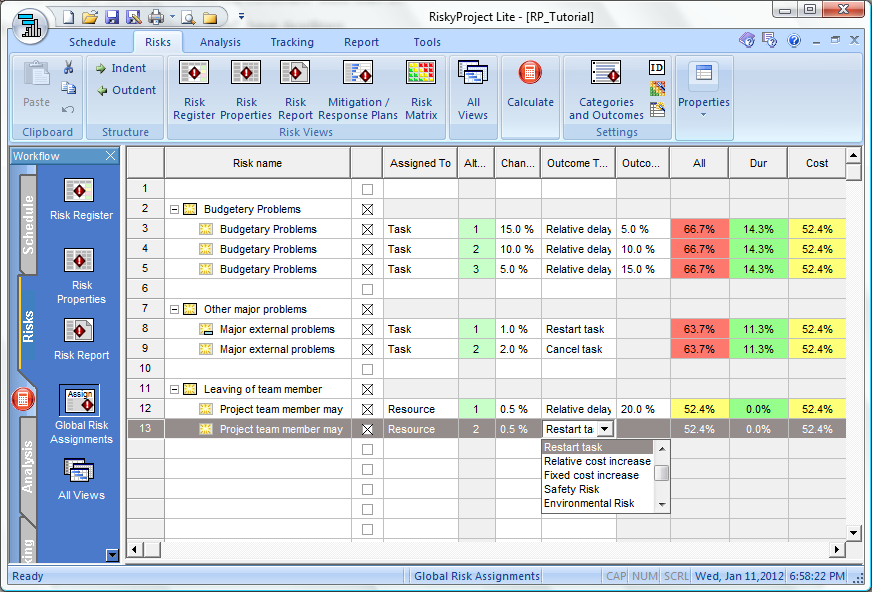
Task: Open Risk Properties in the ribbon
Action: pos(246,90)
